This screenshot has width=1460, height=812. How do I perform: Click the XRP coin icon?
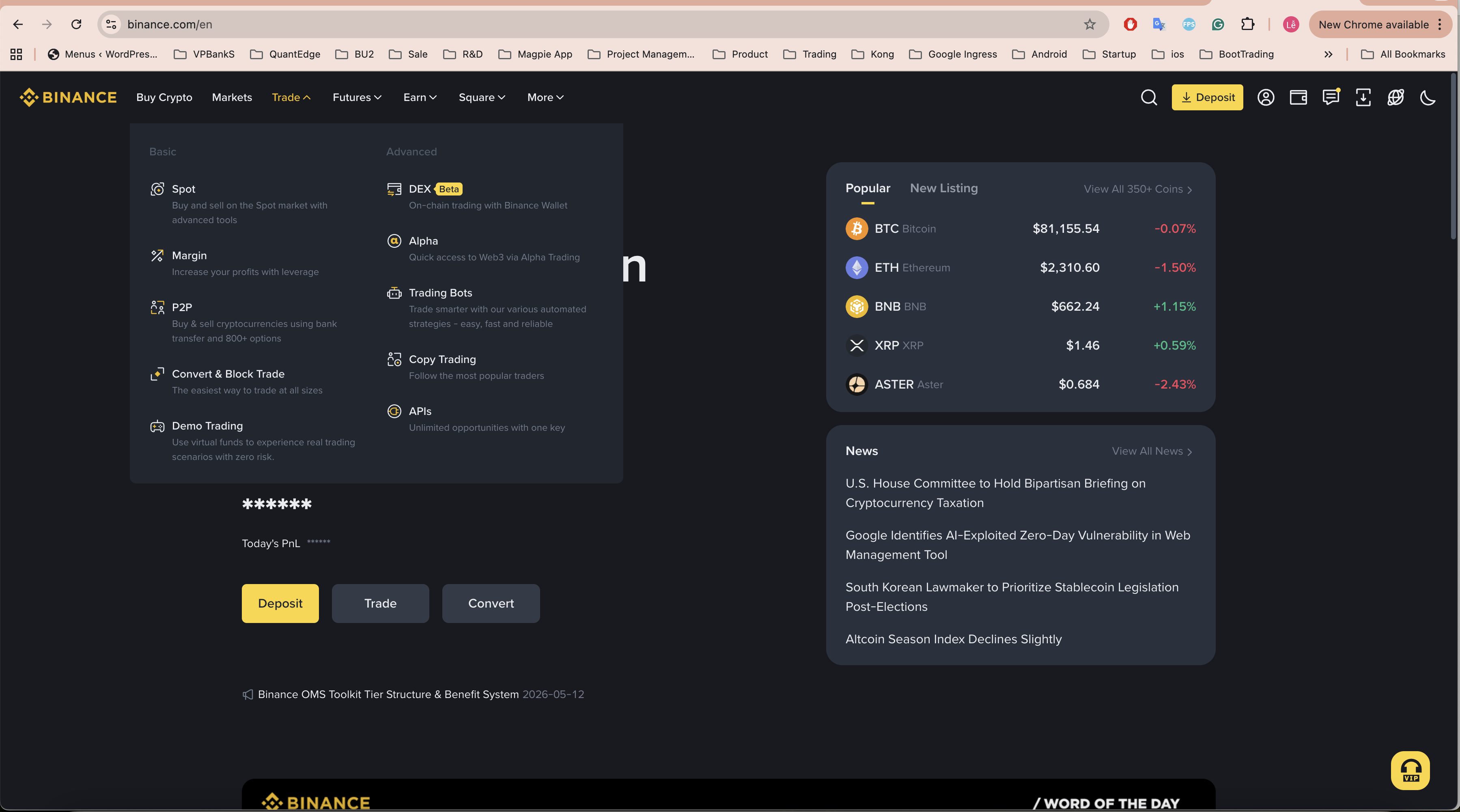(x=856, y=345)
